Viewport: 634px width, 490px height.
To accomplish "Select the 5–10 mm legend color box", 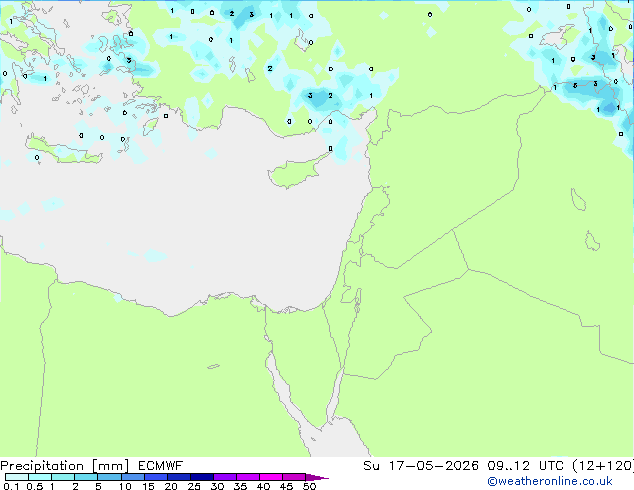I will (x=109, y=477).
